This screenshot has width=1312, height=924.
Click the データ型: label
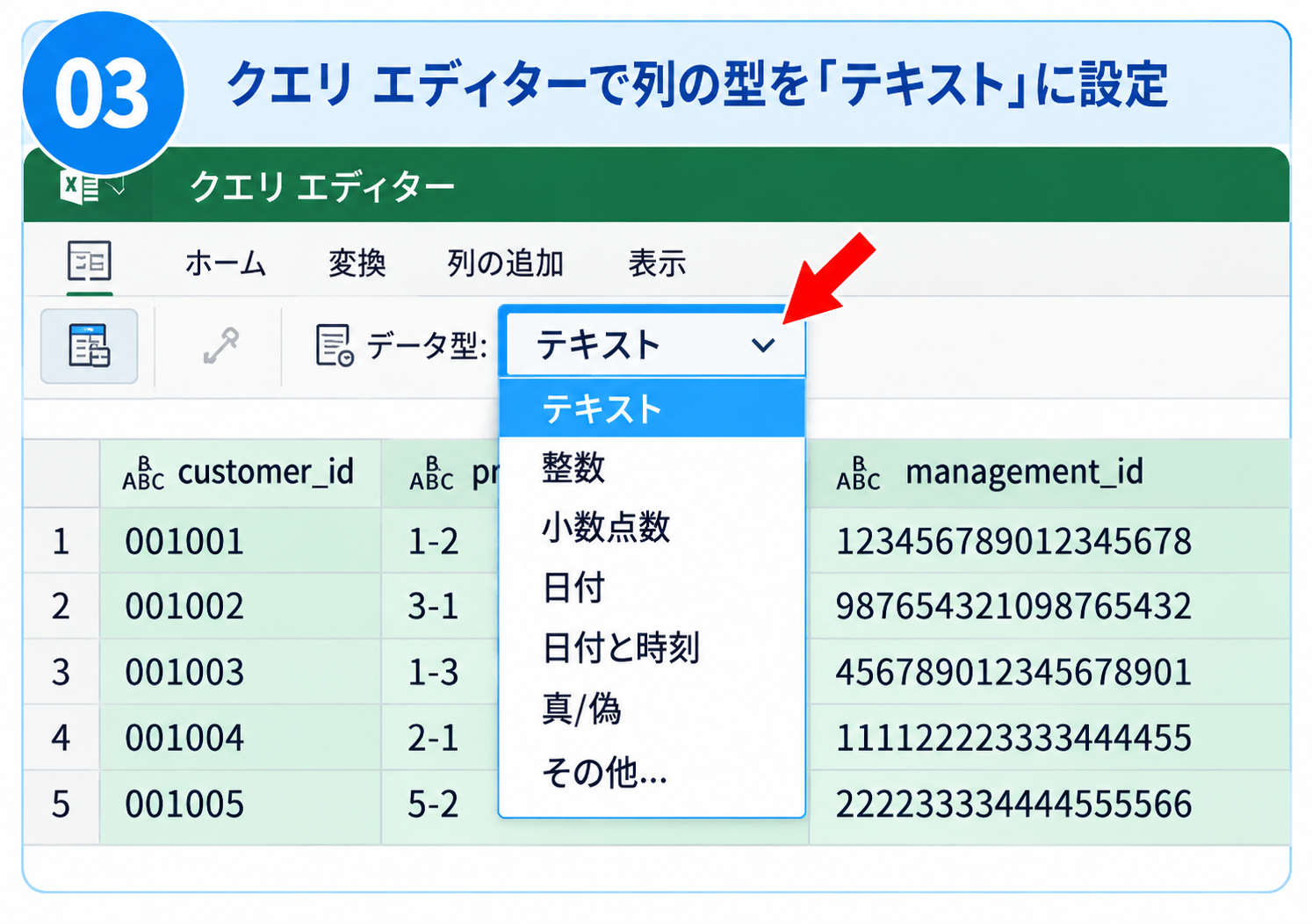point(427,345)
